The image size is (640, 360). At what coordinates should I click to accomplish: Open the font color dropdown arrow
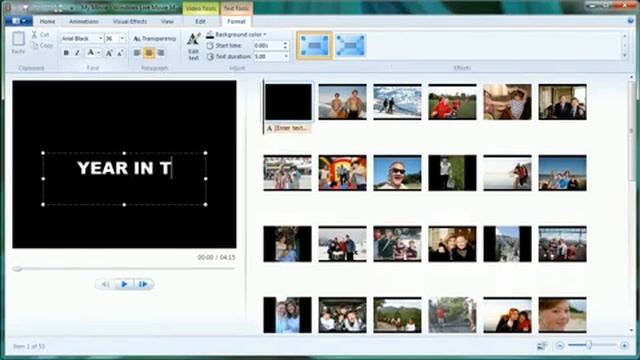coord(98,53)
